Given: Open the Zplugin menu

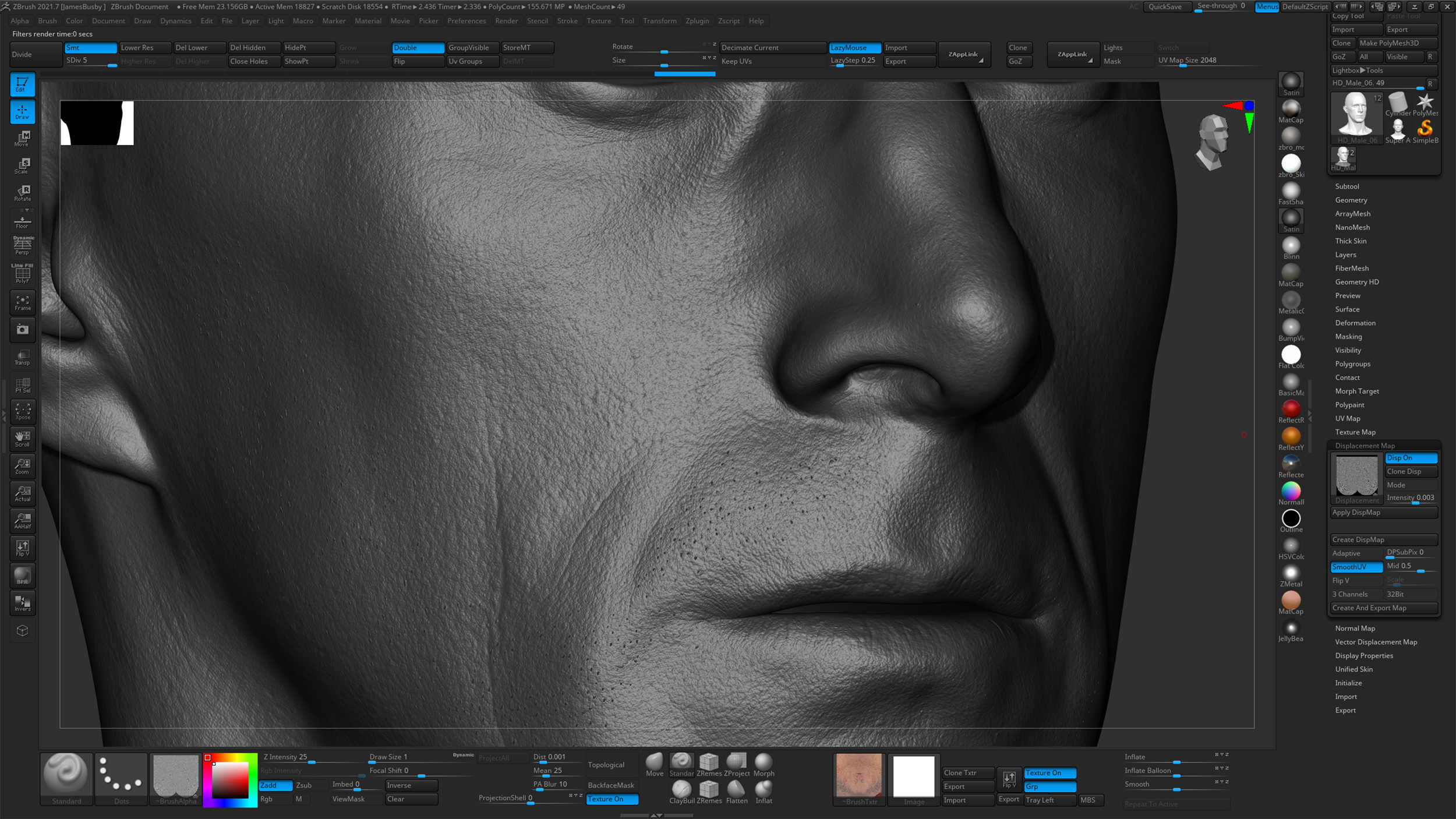Looking at the screenshot, I should point(697,21).
